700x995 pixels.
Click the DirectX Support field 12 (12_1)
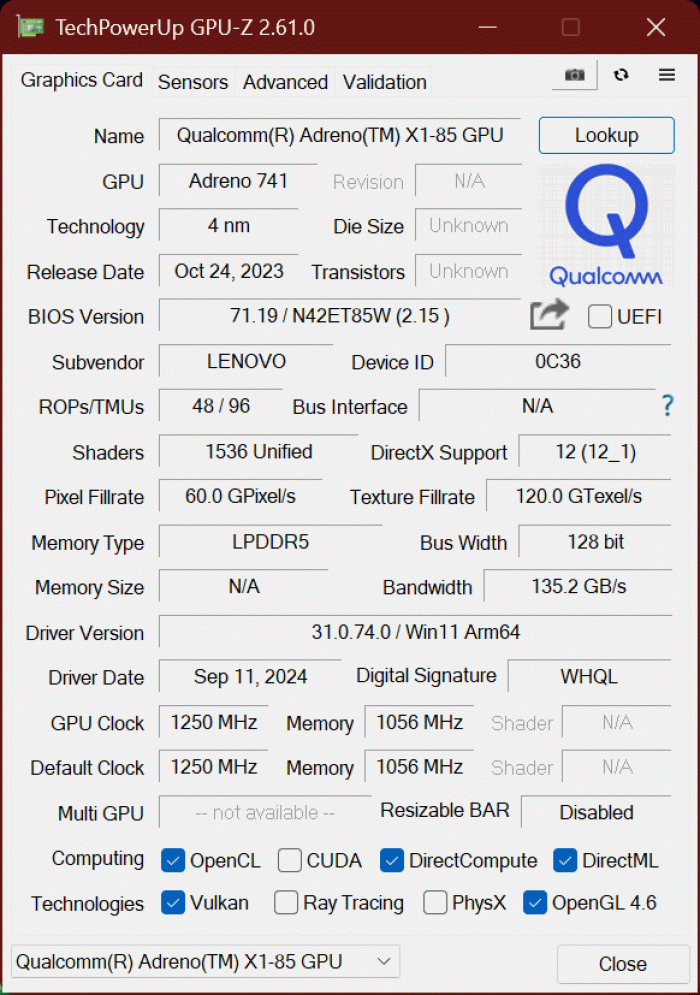pyautogui.click(x=595, y=451)
